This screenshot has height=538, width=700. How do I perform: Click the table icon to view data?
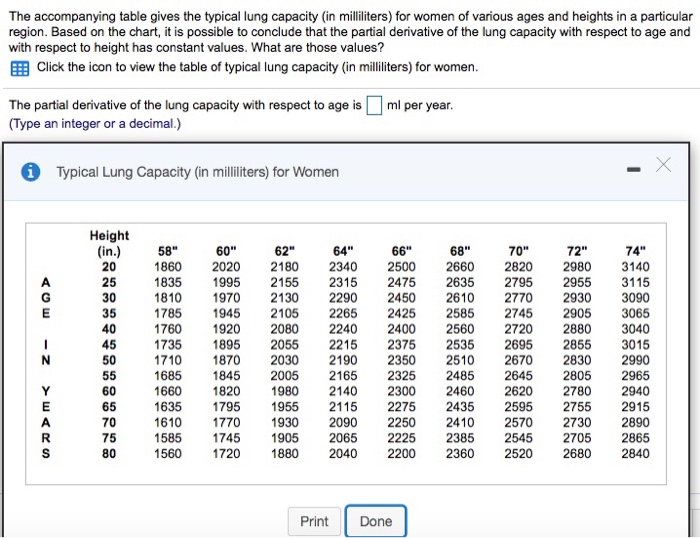coord(20,68)
